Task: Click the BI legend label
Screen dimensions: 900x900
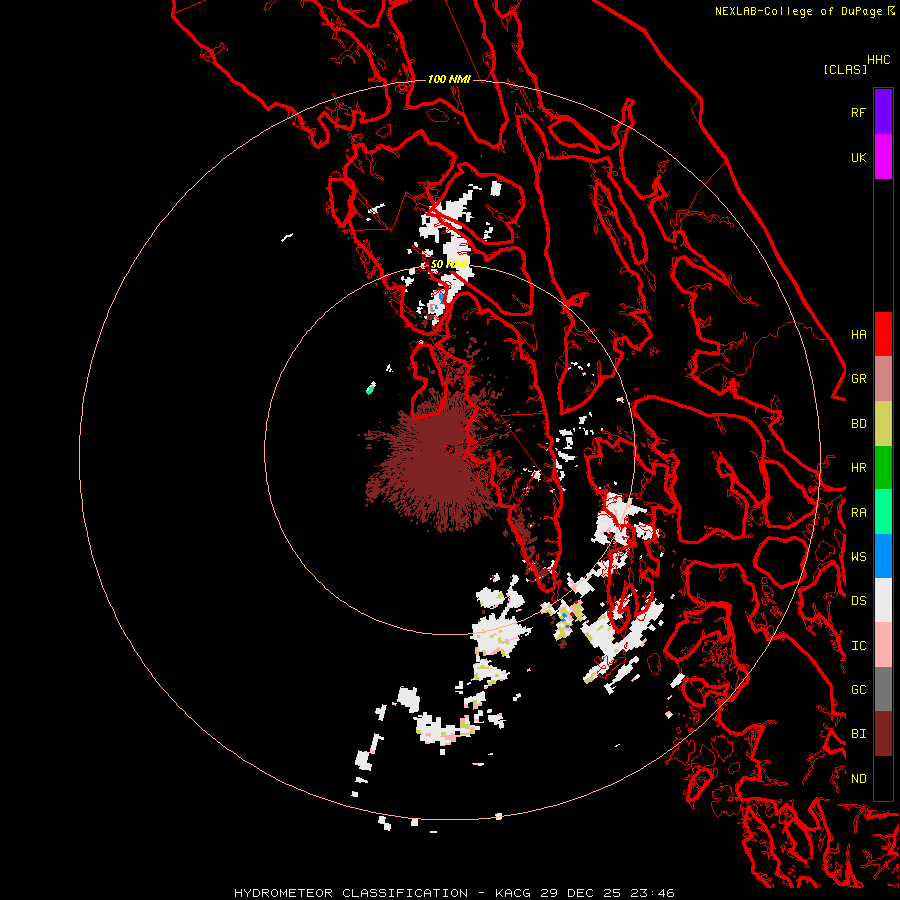Action: [x=858, y=734]
